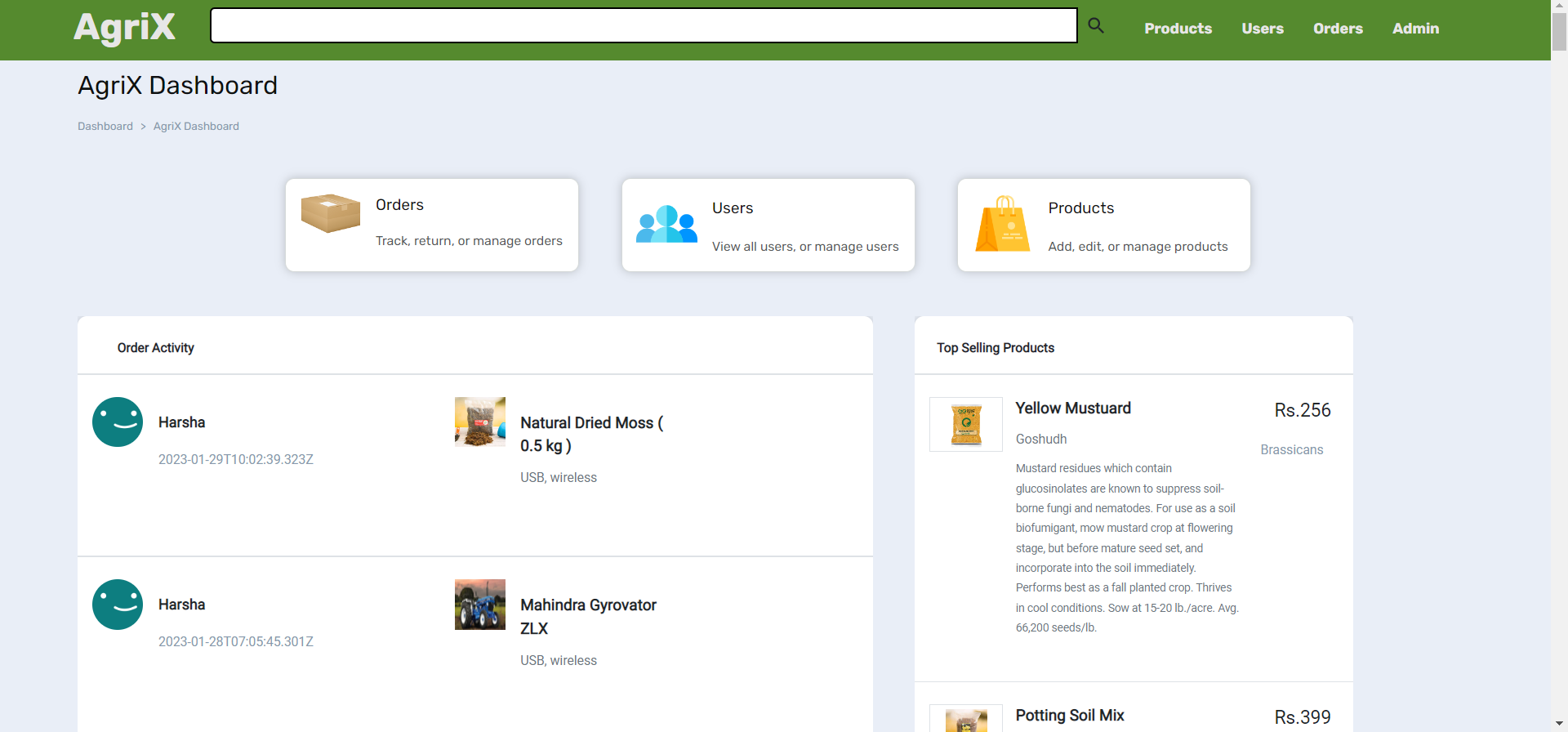Click the search magnifier icon

(x=1096, y=26)
